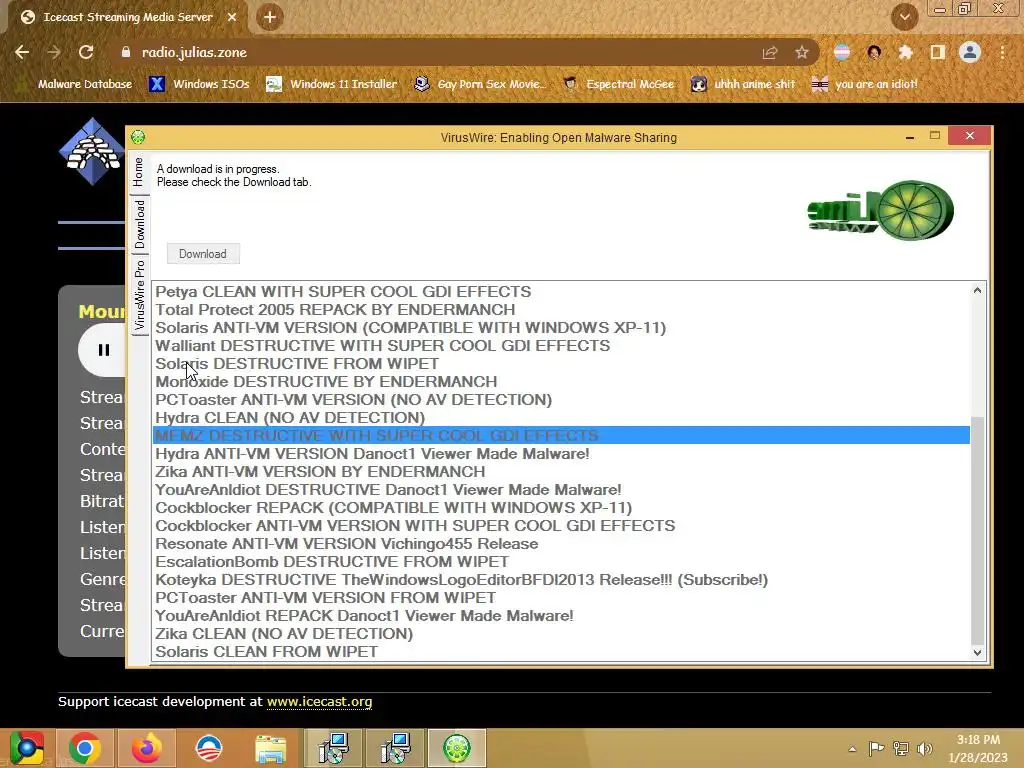Image resolution: width=1024 pixels, height=768 pixels.
Task: Open File Explorer from the taskbar
Action: click(x=270, y=748)
